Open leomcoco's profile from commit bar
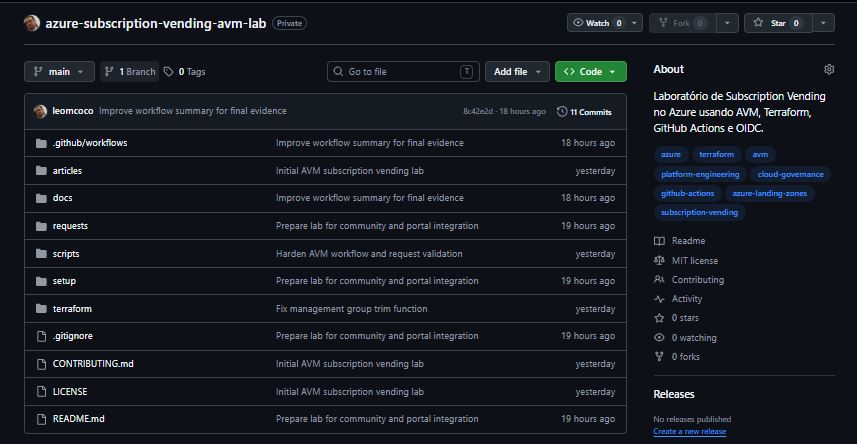This screenshot has width=857, height=444. pos(73,111)
